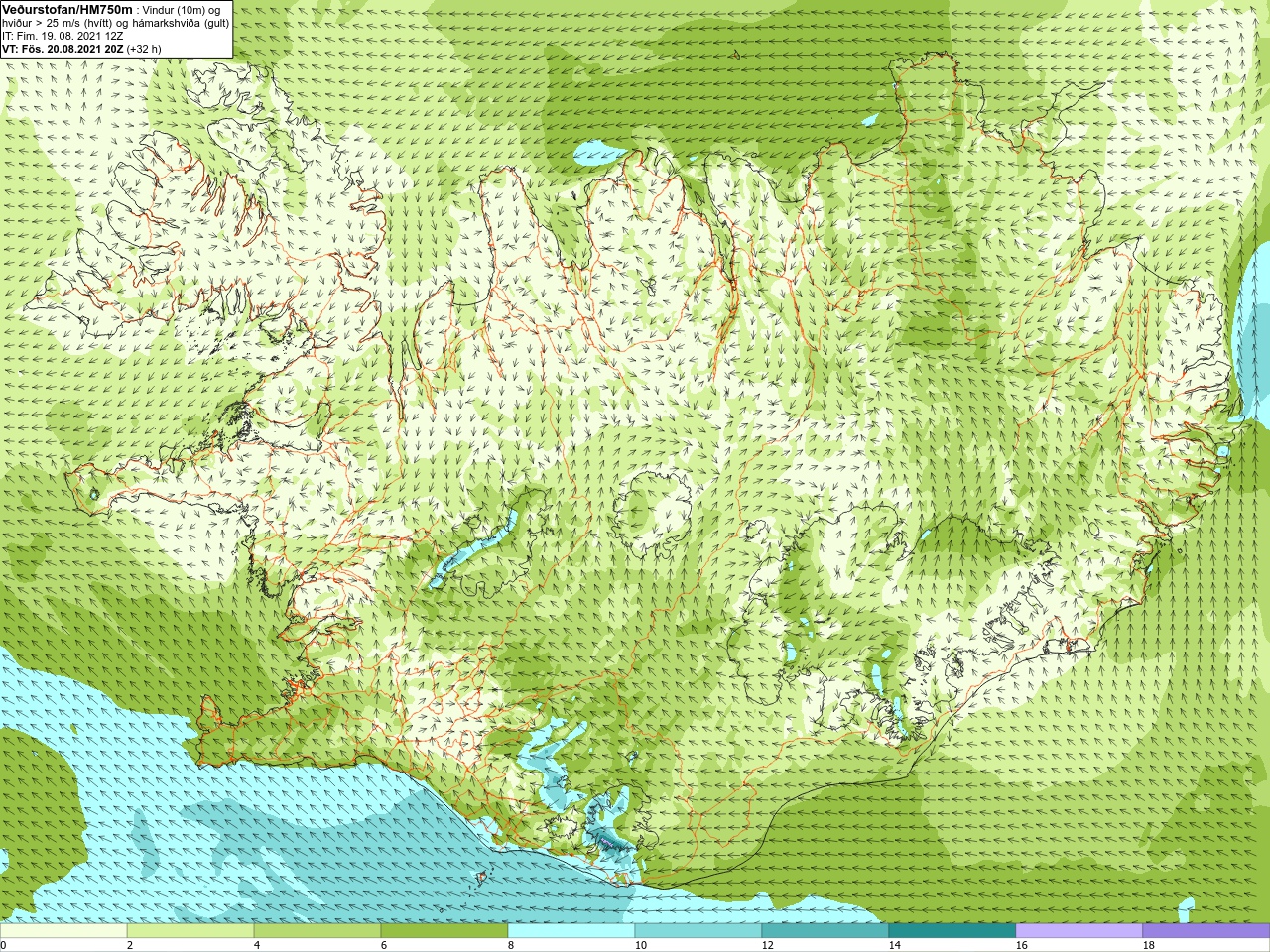Click the 'Vindur (10m) og' label
1270x952 pixels.
[x=182, y=11]
